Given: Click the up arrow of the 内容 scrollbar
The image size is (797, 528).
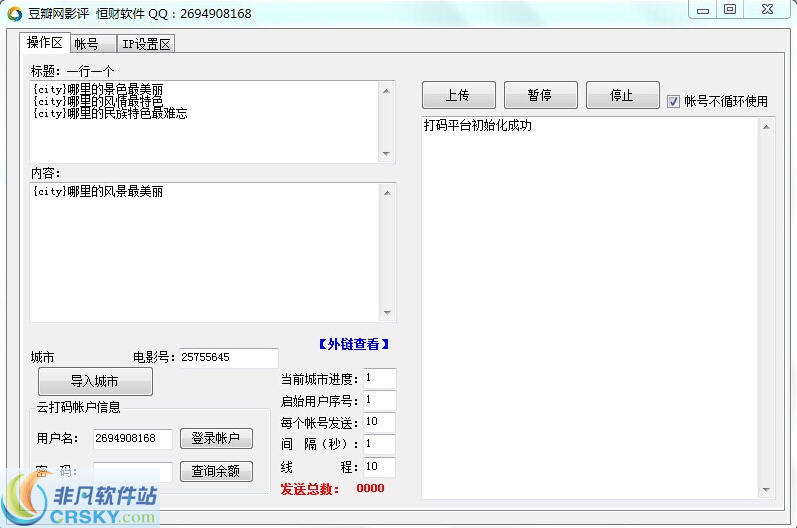Looking at the screenshot, I should pyautogui.click(x=387, y=193).
